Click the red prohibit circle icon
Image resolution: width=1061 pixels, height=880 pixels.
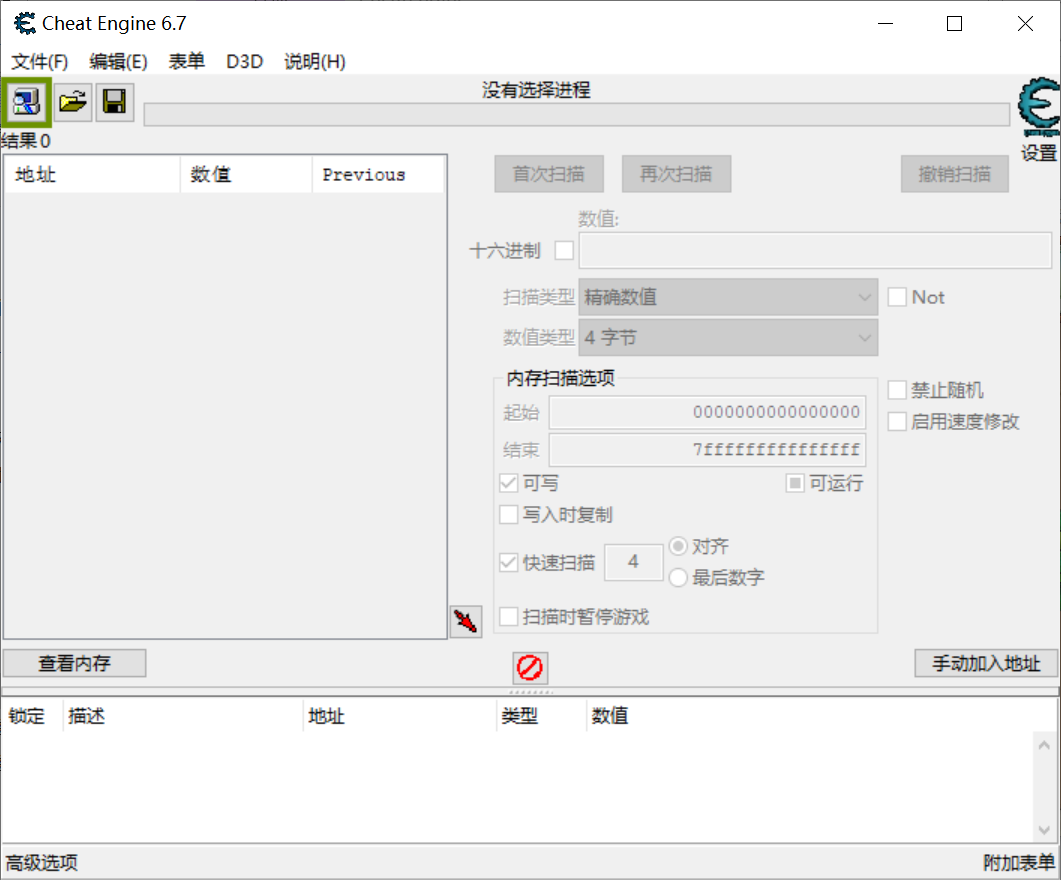[x=529, y=668]
